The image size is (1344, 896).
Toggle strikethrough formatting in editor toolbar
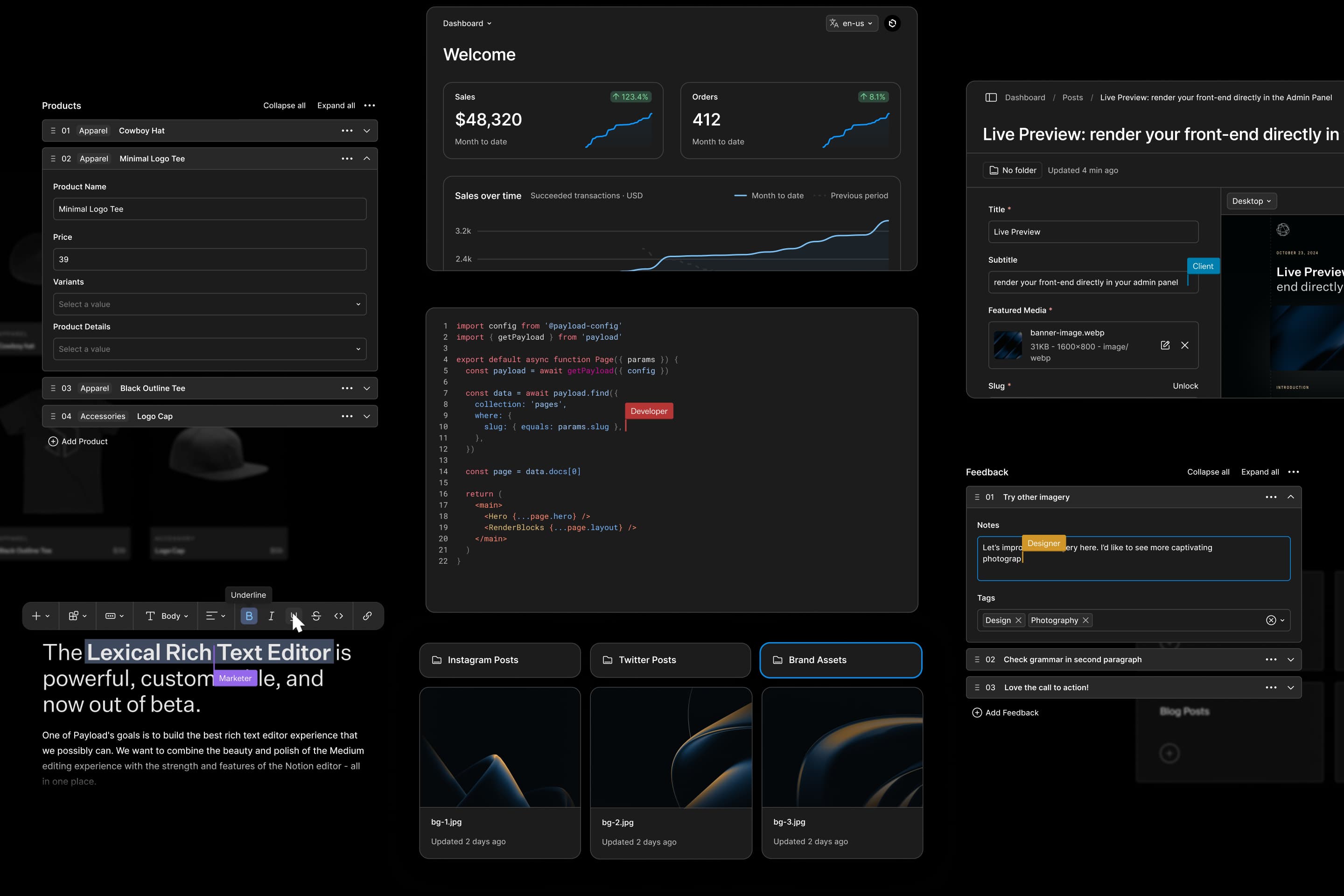(316, 616)
